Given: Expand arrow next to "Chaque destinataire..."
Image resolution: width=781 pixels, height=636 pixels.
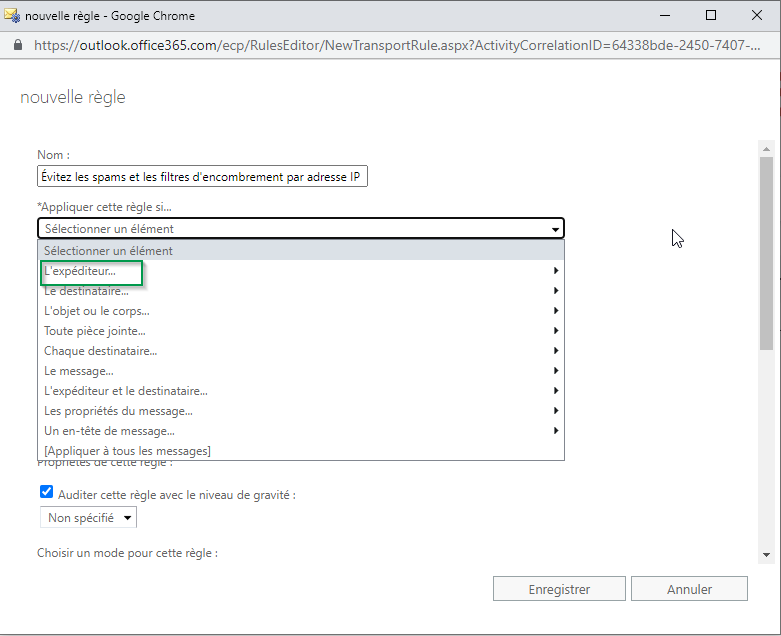Looking at the screenshot, I should click(x=556, y=351).
